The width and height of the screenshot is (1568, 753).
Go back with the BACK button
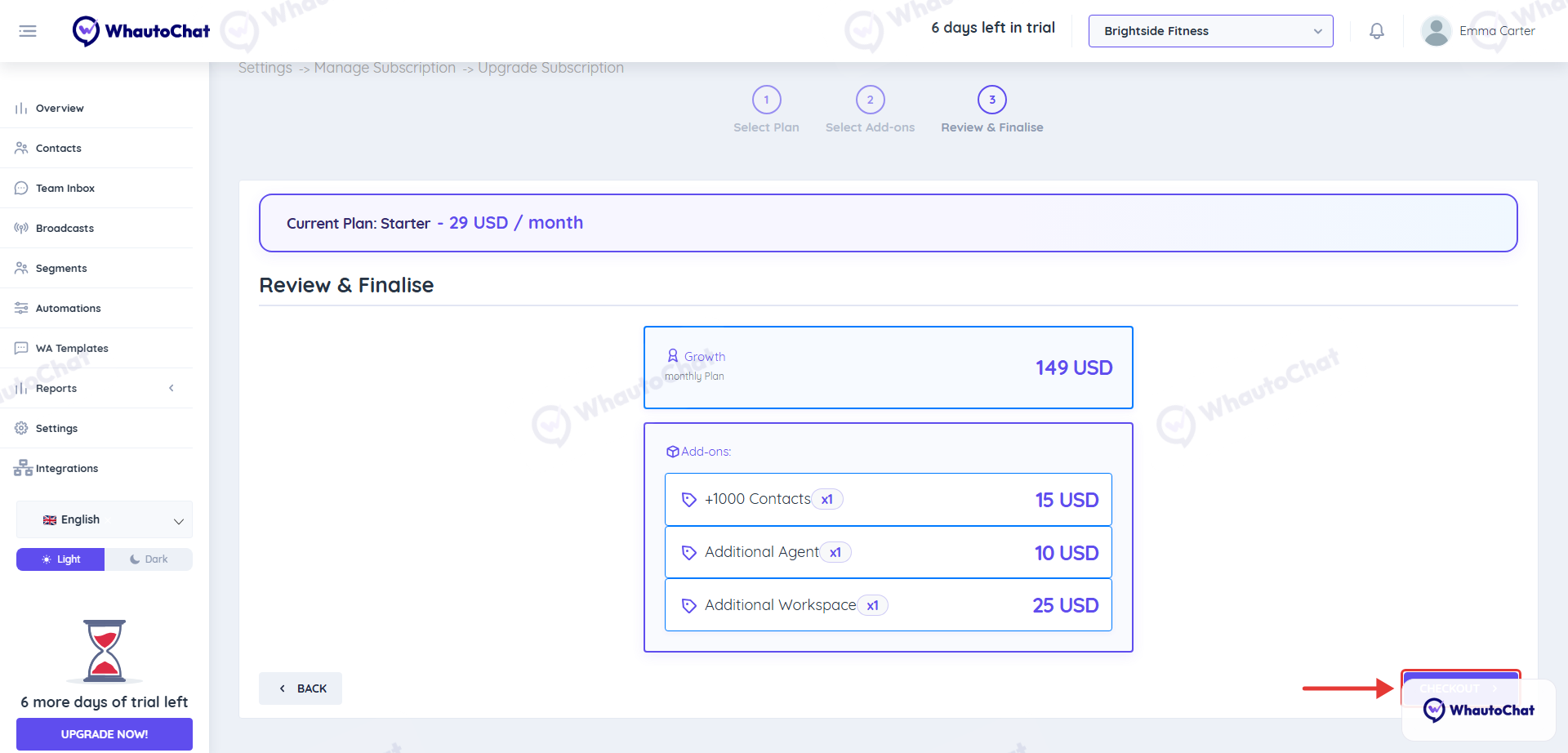(x=301, y=688)
